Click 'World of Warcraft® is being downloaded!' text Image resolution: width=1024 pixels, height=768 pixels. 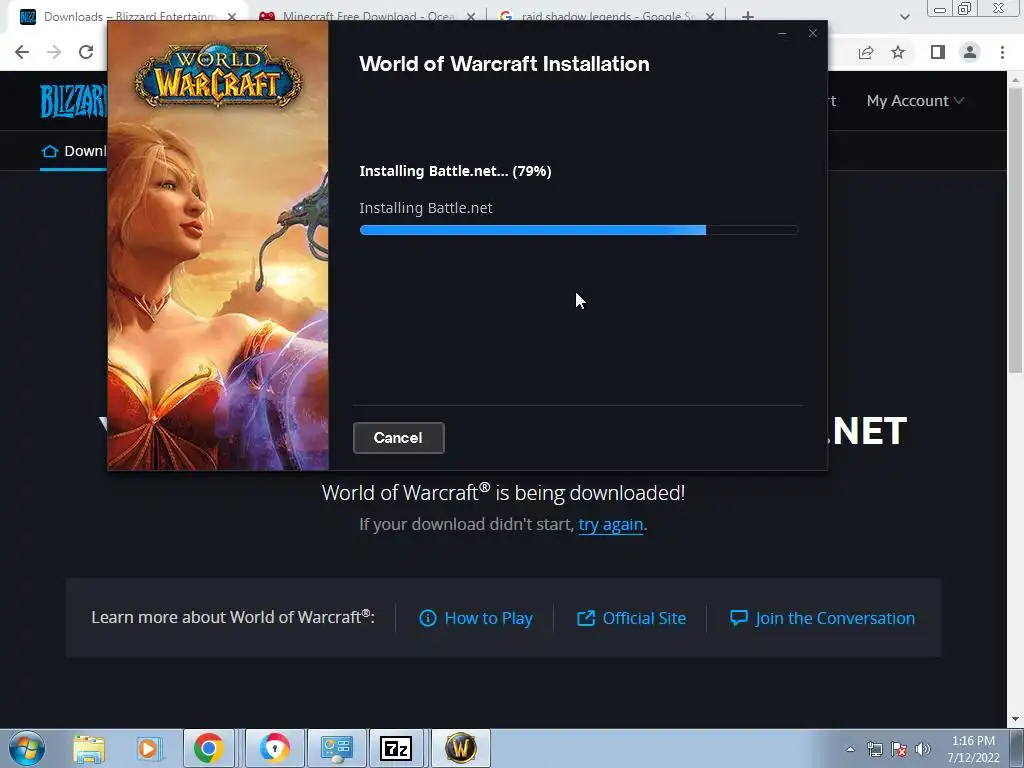[x=504, y=492]
